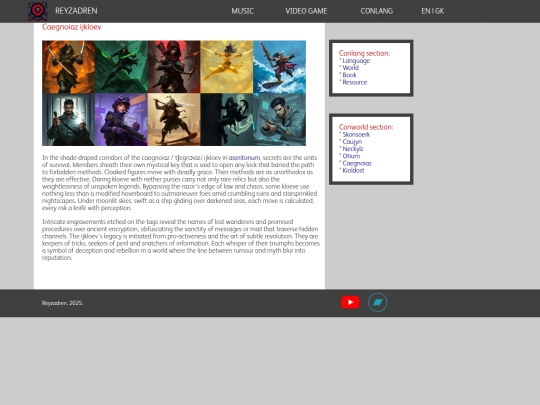Open the Caegnoiaz conworld link

coord(357,163)
